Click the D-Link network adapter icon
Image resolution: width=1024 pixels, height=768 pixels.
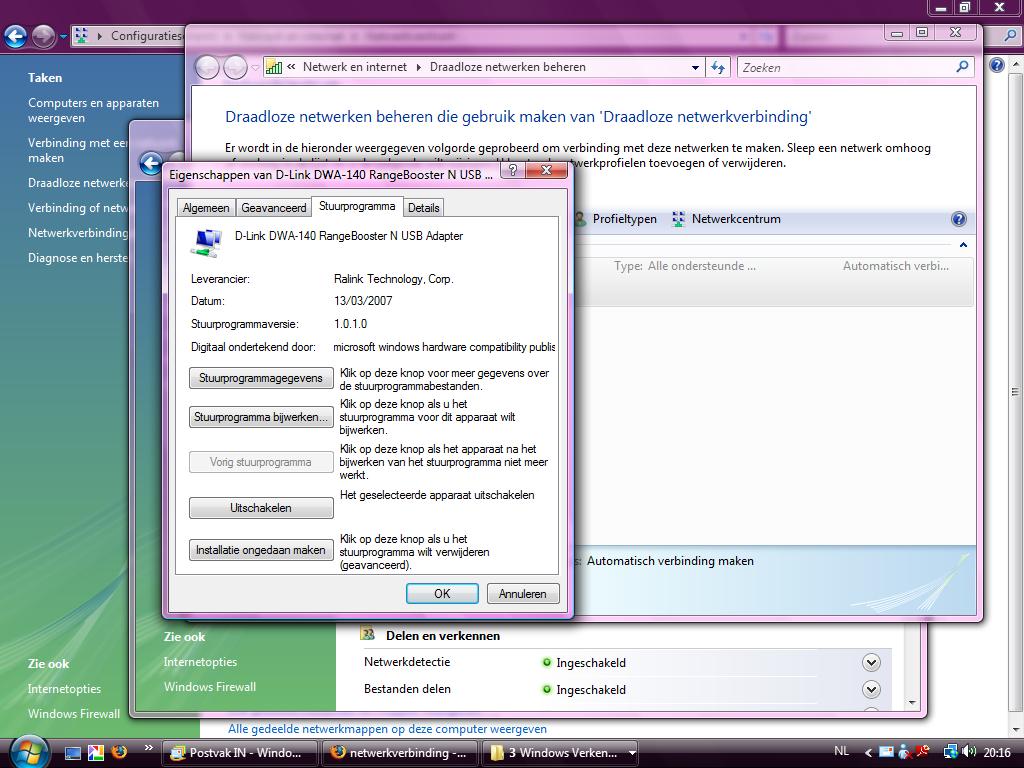206,242
